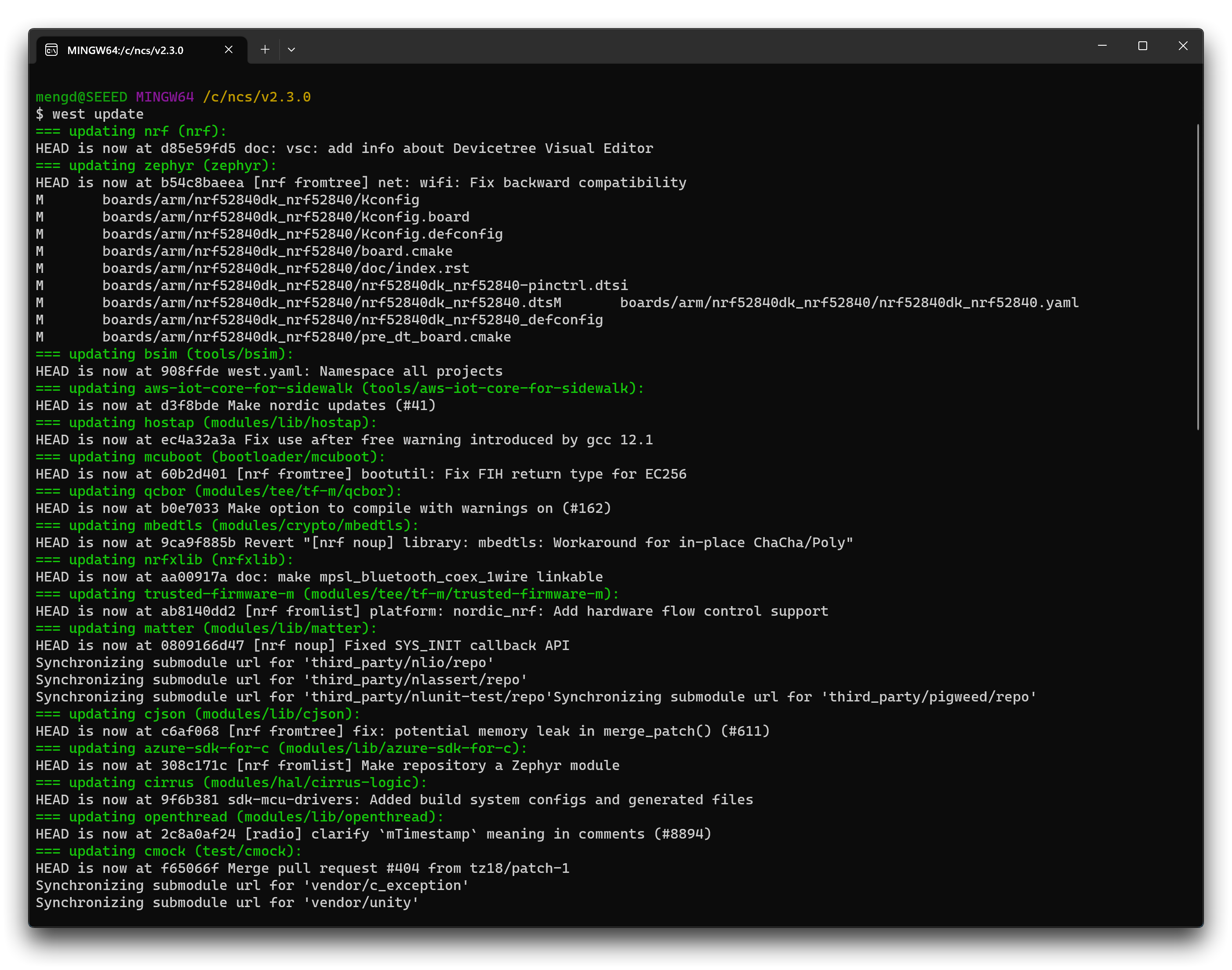Click the boards/arm Kconfig.defconfig path
The image size is (1232, 970).
[302, 234]
